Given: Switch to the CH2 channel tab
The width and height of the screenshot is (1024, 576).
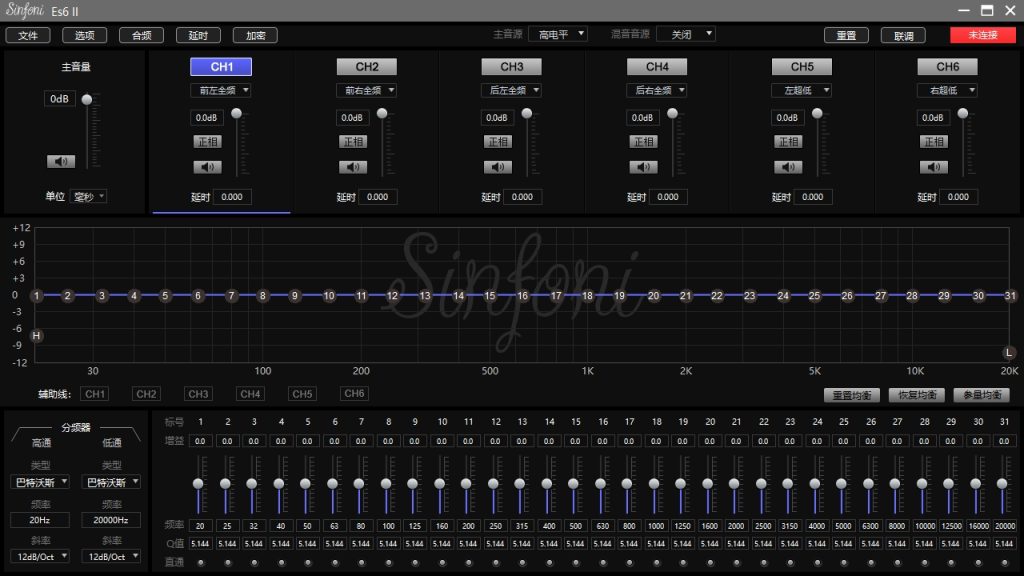Looking at the screenshot, I should pyautogui.click(x=367, y=67).
